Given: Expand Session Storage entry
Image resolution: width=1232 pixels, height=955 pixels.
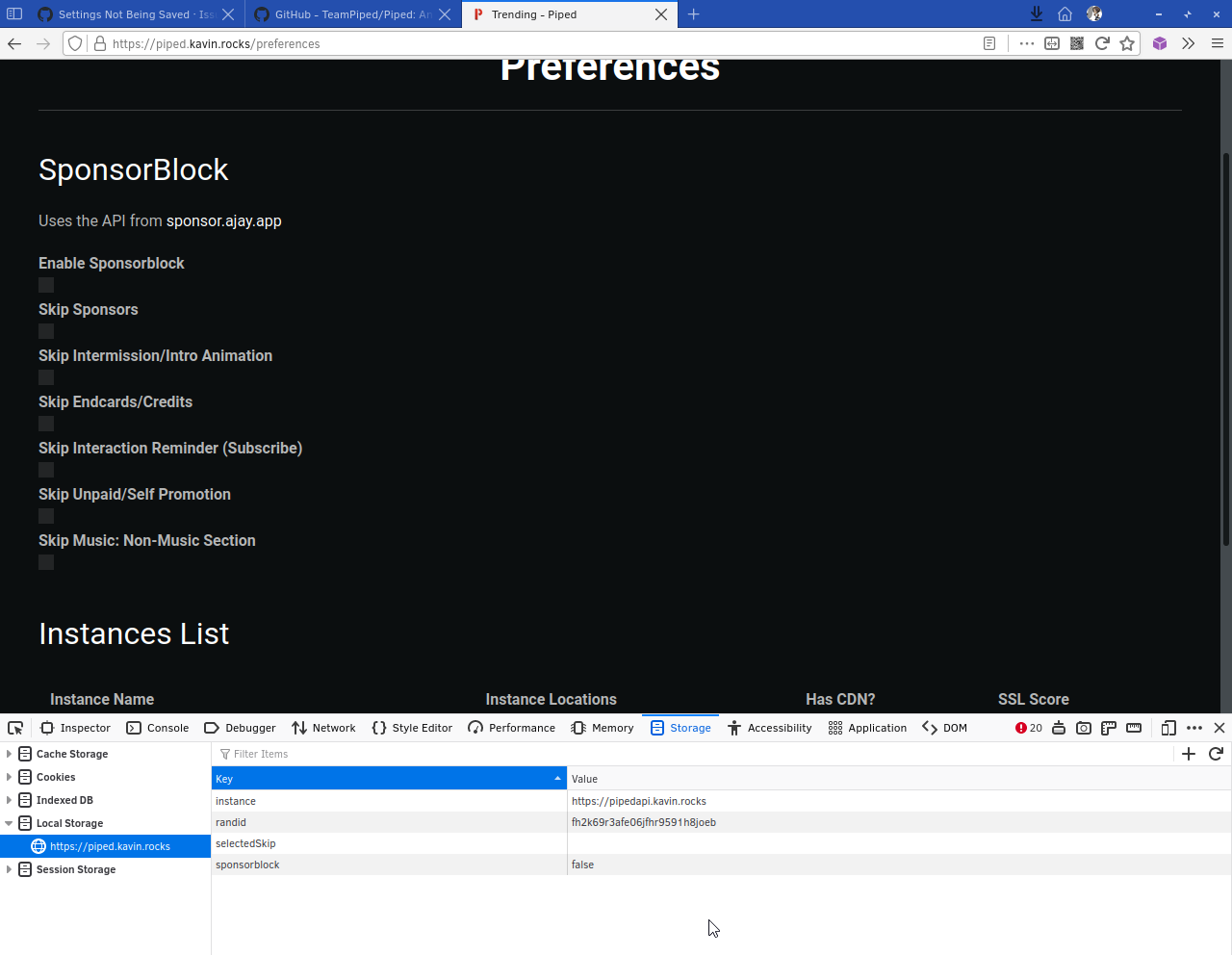Looking at the screenshot, I should [9, 869].
